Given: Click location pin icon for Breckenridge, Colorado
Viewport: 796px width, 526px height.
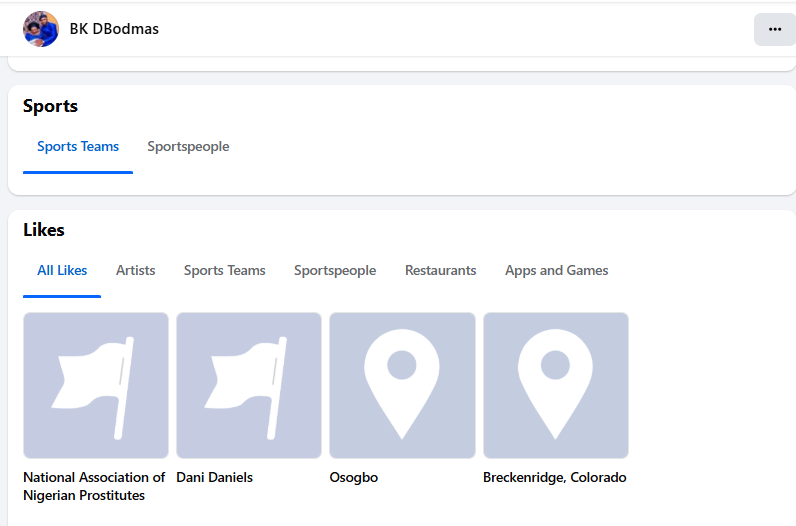Looking at the screenshot, I should [x=555, y=386].
